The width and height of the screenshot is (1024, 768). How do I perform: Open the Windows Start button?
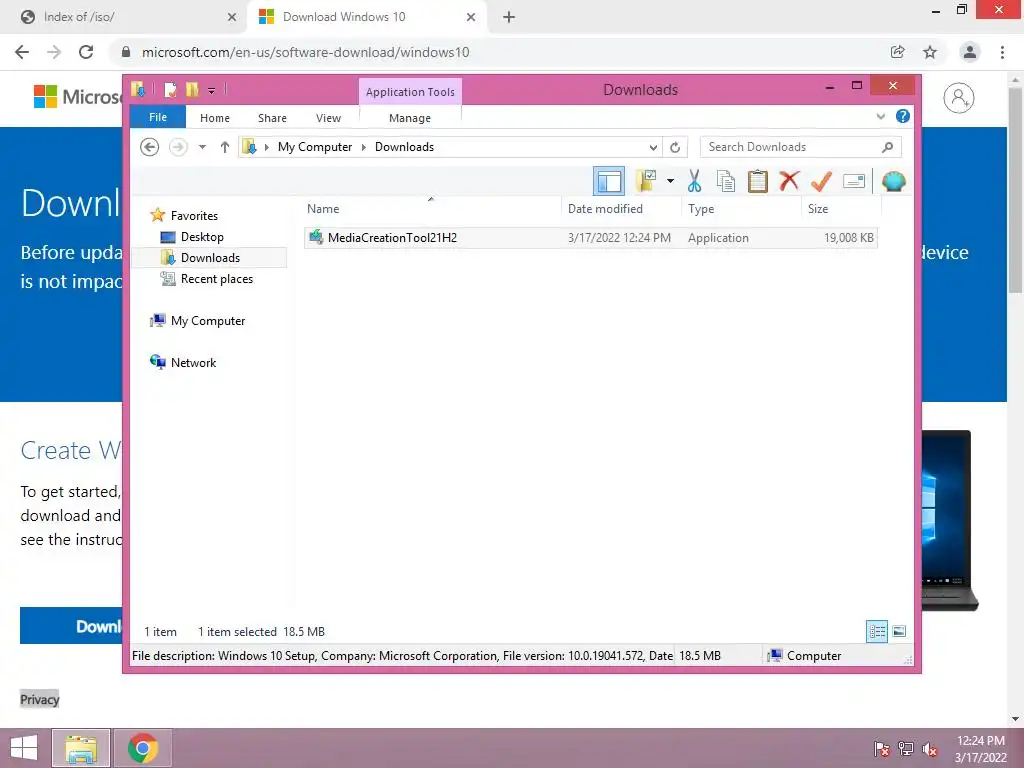[x=24, y=748]
